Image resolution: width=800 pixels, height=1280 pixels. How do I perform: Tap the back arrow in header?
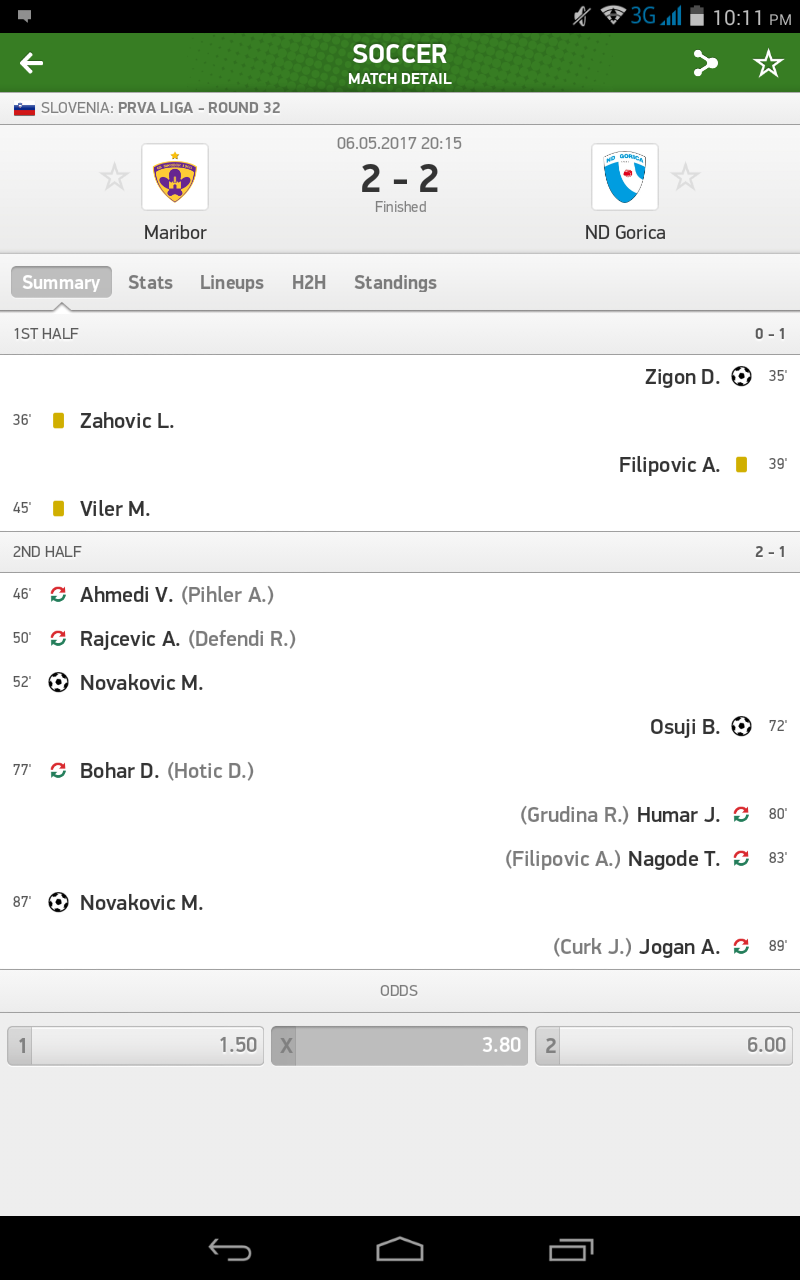coord(32,63)
